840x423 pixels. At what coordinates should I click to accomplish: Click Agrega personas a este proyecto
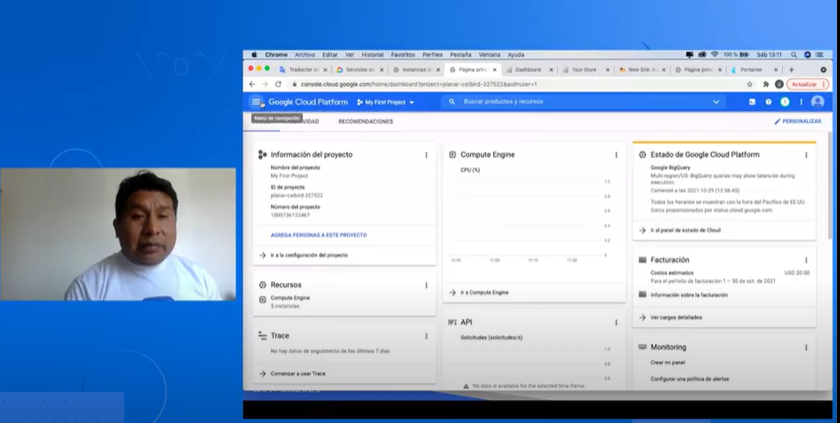click(319, 235)
